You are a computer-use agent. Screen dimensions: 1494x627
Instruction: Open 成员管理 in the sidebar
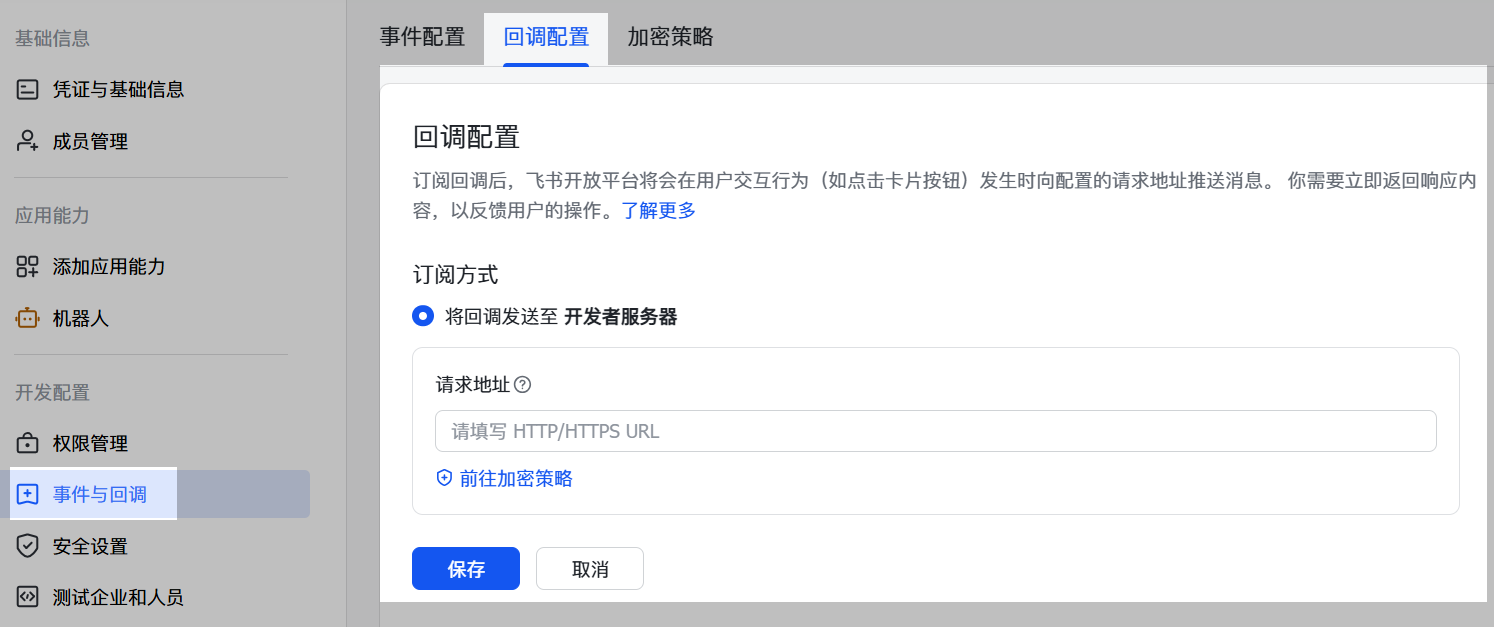pyautogui.click(x=90, y=142)
